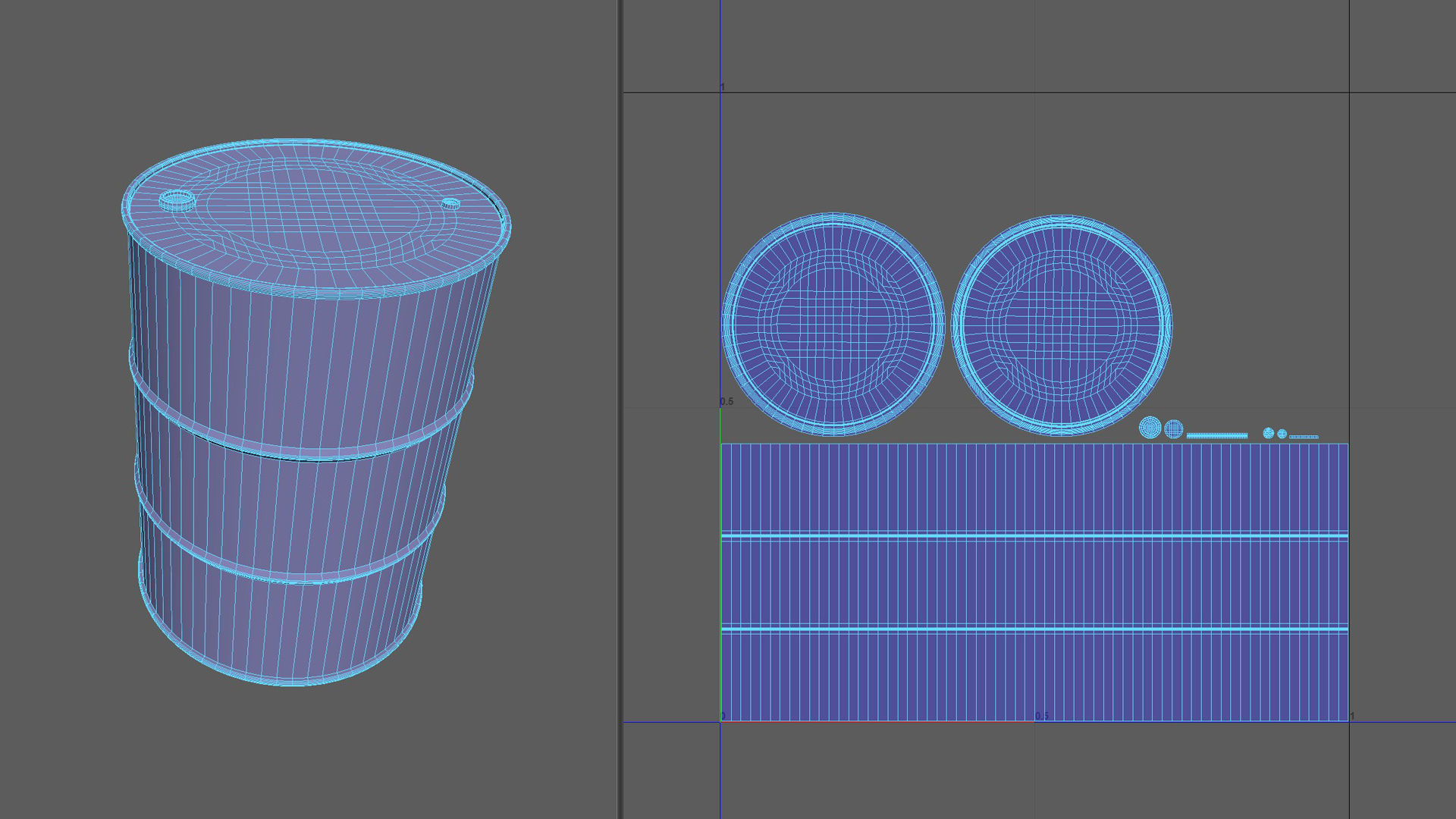Screen dimensions: 1456x819
Task: Select the right circular lid UV shell
Action: coord(1062,325)
